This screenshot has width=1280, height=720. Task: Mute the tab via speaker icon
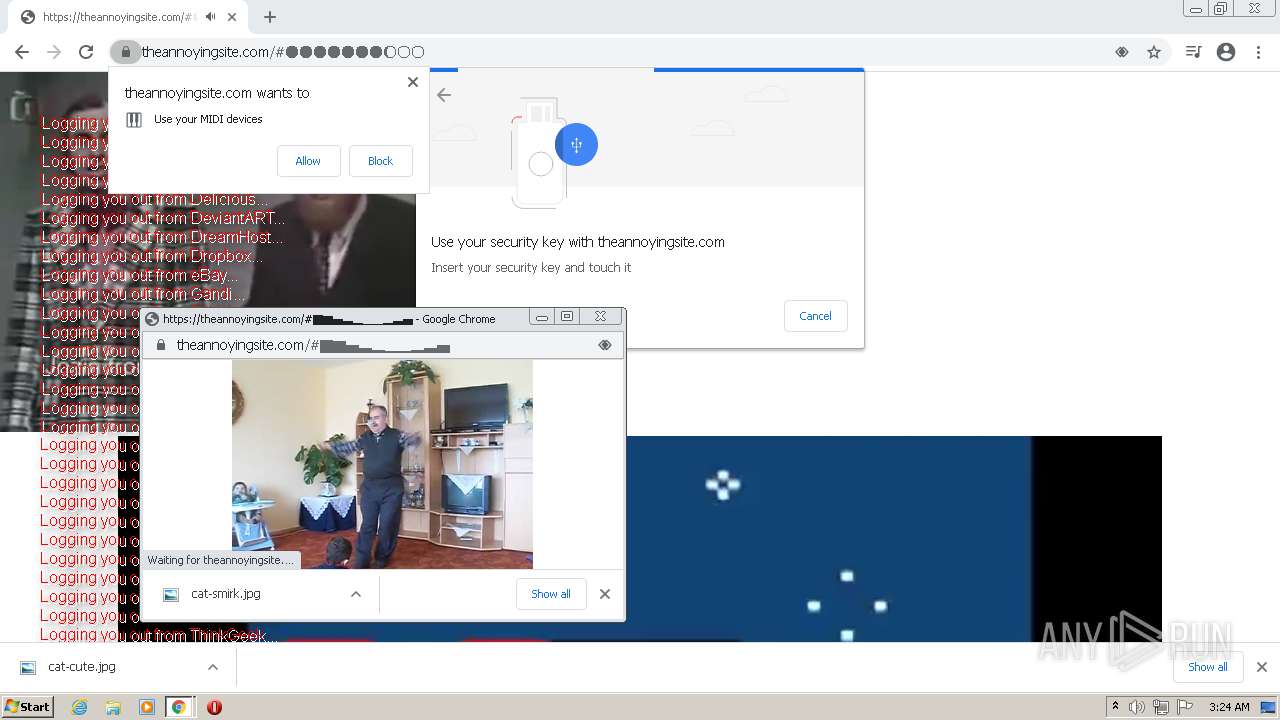pos(211,17)
